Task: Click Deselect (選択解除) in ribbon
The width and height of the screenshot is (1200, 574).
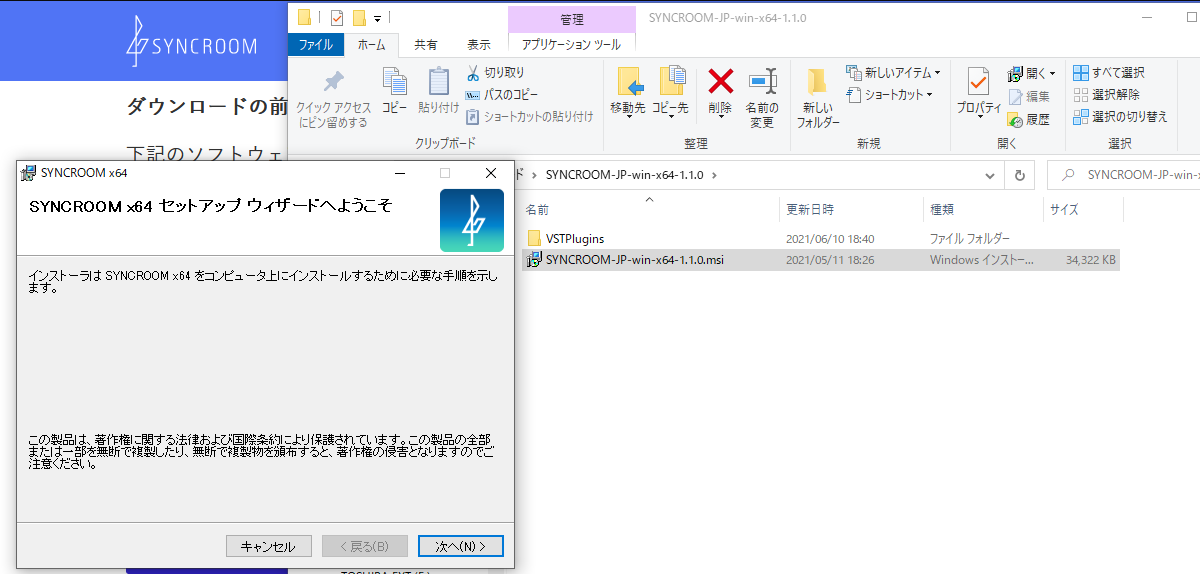Action: (x=1106, y=95)
